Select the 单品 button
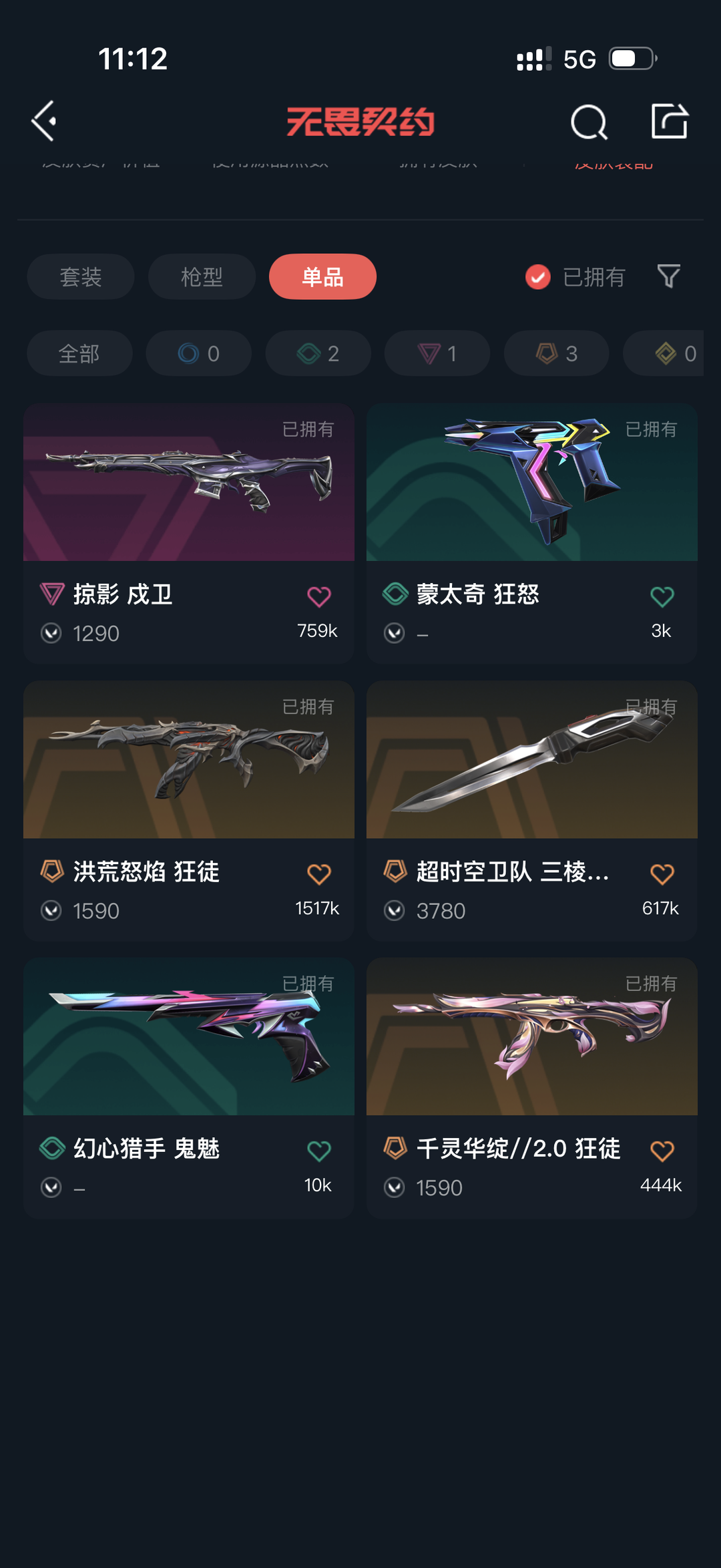Screen dimensions: 721x1568 point(322,276)
